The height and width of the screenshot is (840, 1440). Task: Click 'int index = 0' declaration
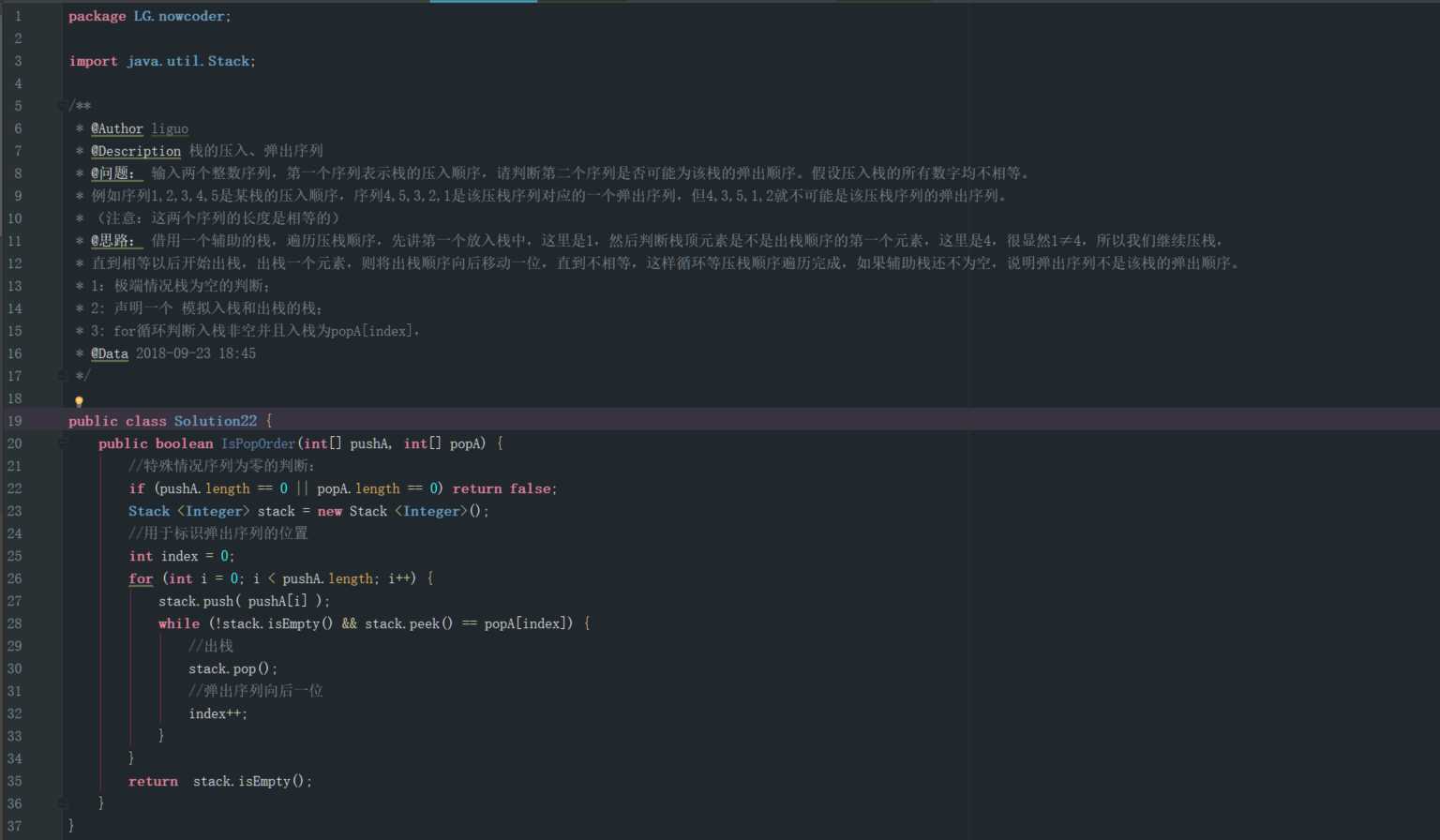[x=181, y=556]
